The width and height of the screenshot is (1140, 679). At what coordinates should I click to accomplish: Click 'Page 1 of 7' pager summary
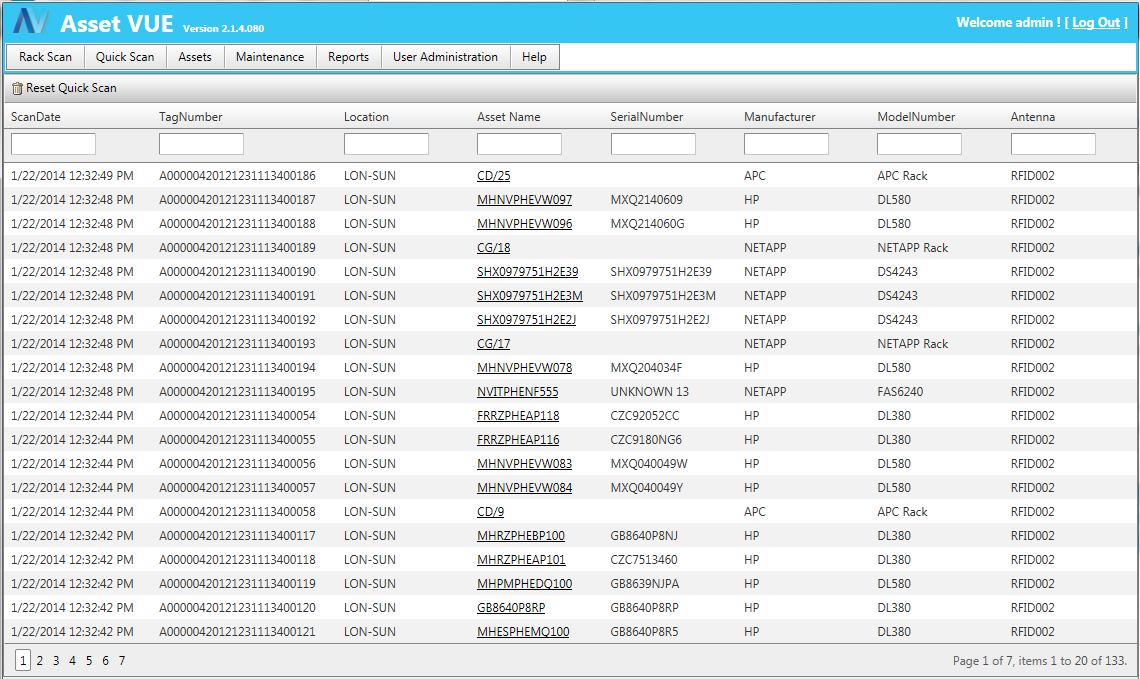(x=1040, y=661)
